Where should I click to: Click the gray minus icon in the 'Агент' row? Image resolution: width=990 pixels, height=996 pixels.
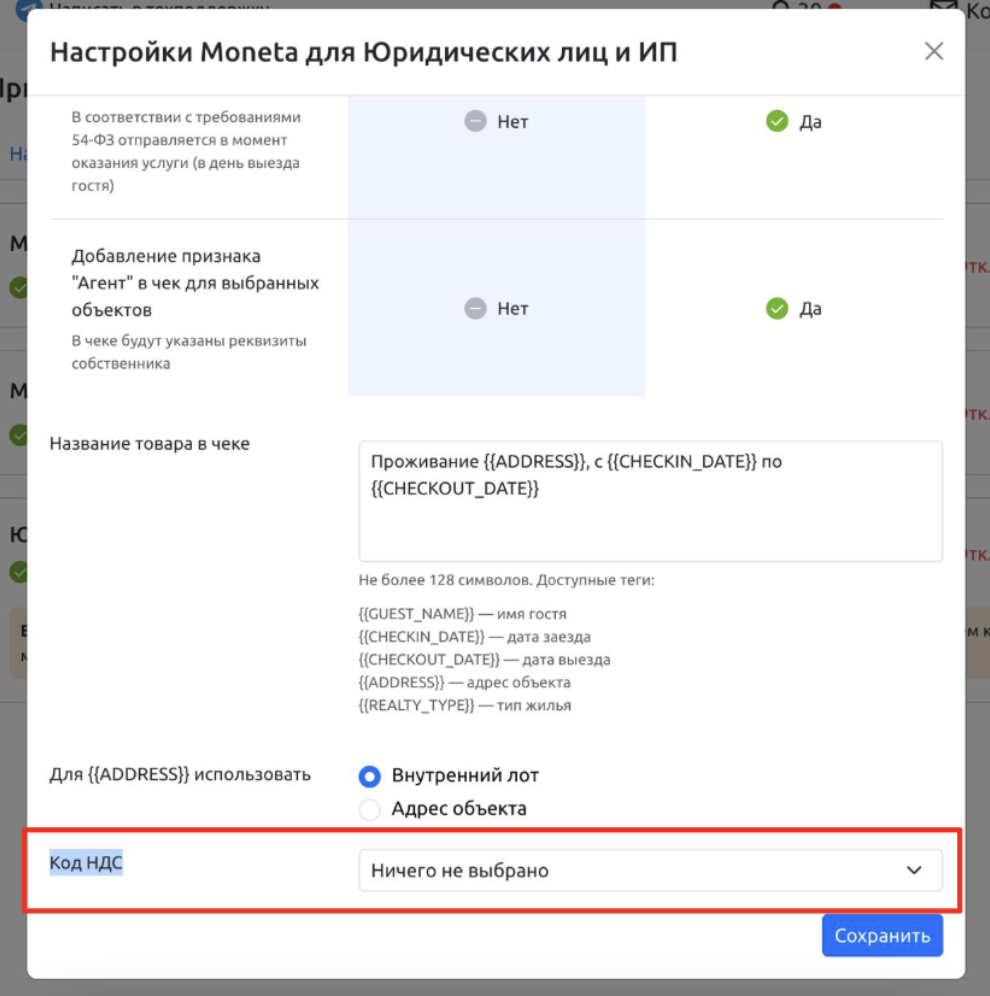pos(475,309)
